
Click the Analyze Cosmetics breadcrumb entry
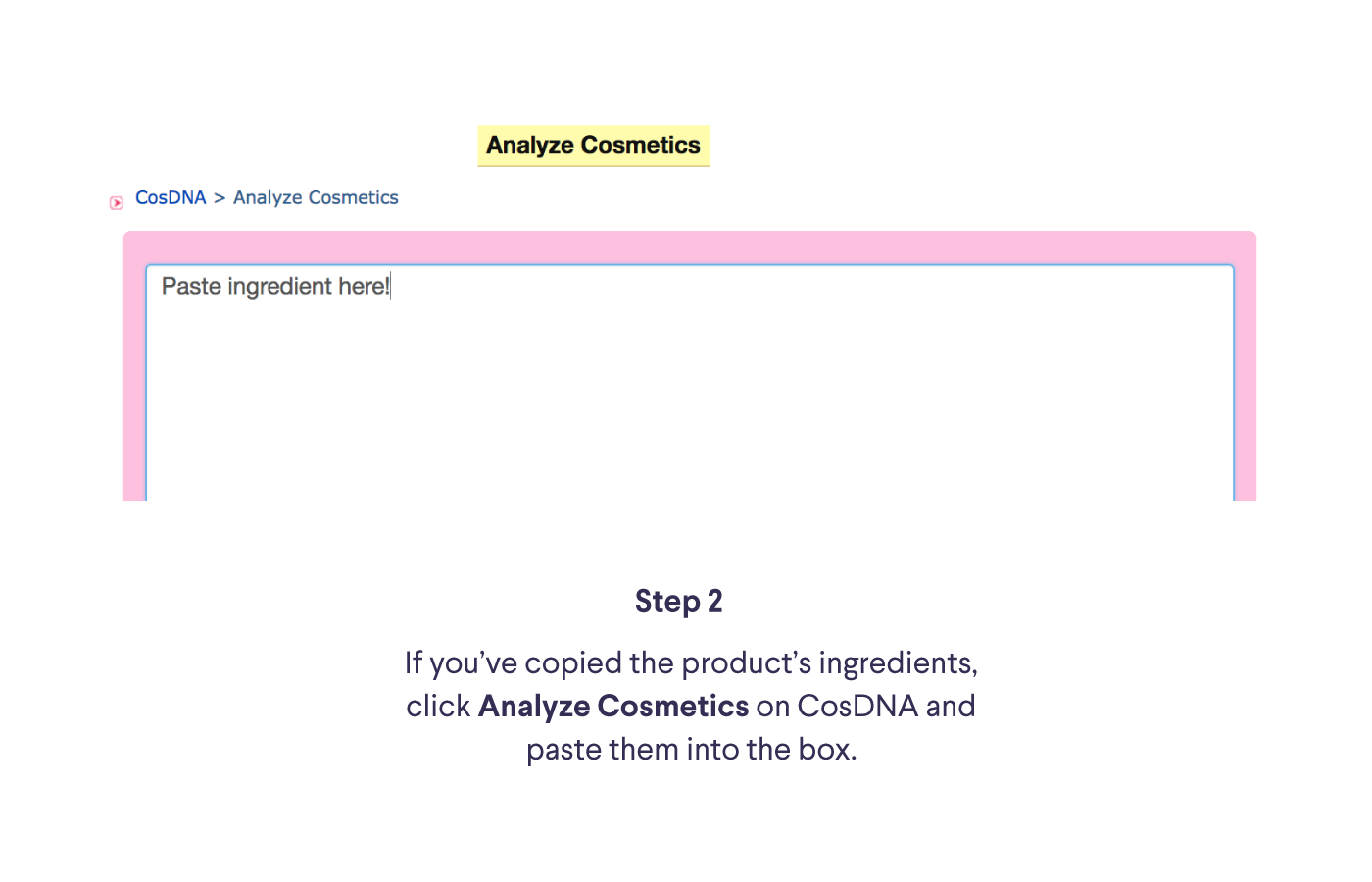coord(316,197)
